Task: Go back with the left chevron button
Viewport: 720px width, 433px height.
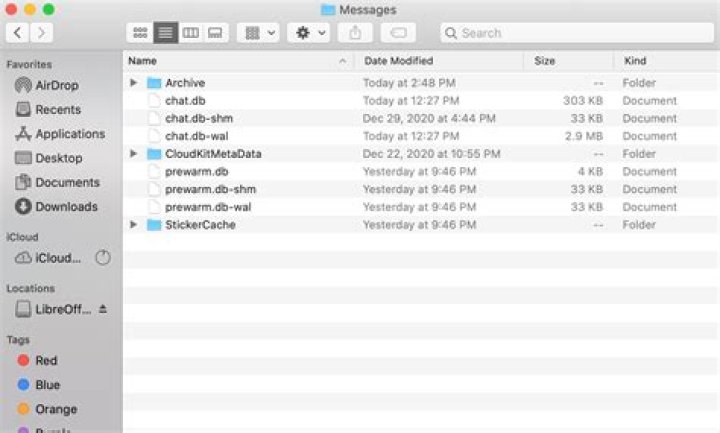Action: pyautogui.click(x=17, y=33)
